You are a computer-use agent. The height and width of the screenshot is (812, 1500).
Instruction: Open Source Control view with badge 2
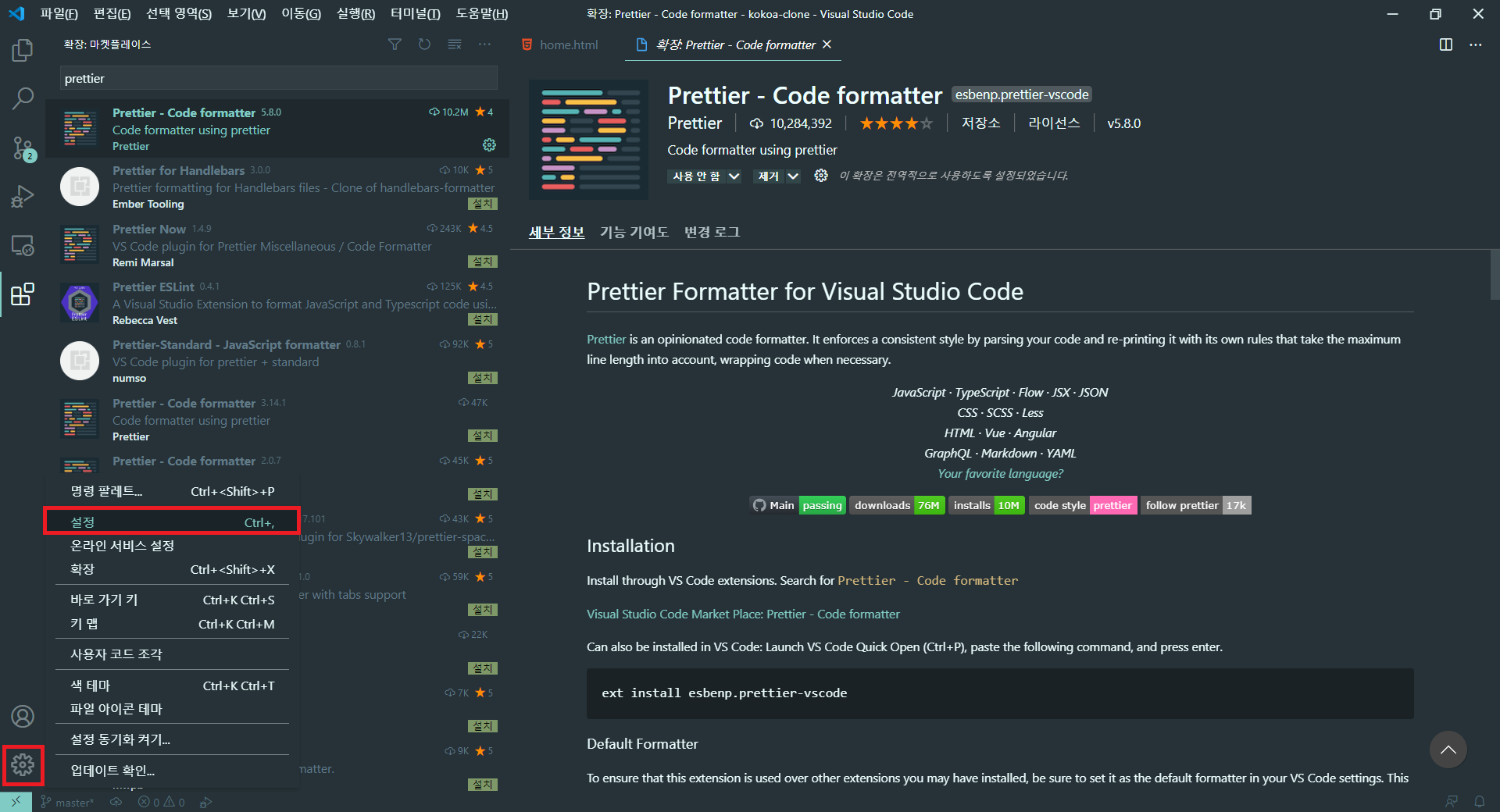[x=23, y=148]
